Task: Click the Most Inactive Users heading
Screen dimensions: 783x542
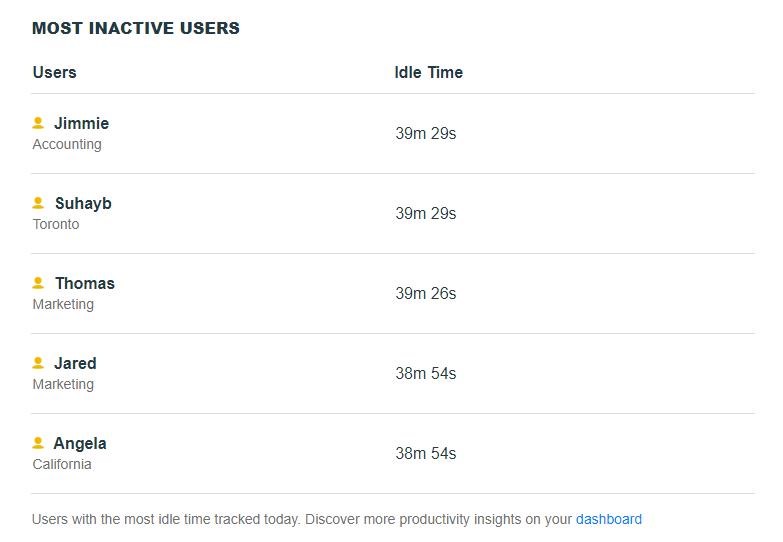Action: click(136, 28)
